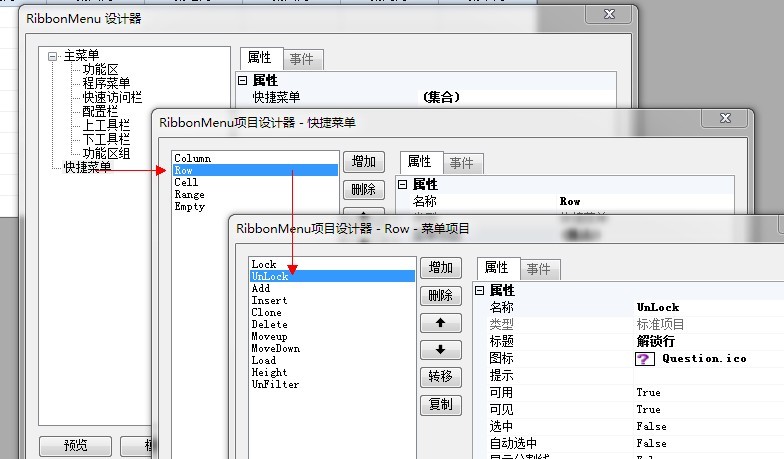Select Insert in the Row items list
Viewport: 784px width, 459px height.
332,300
